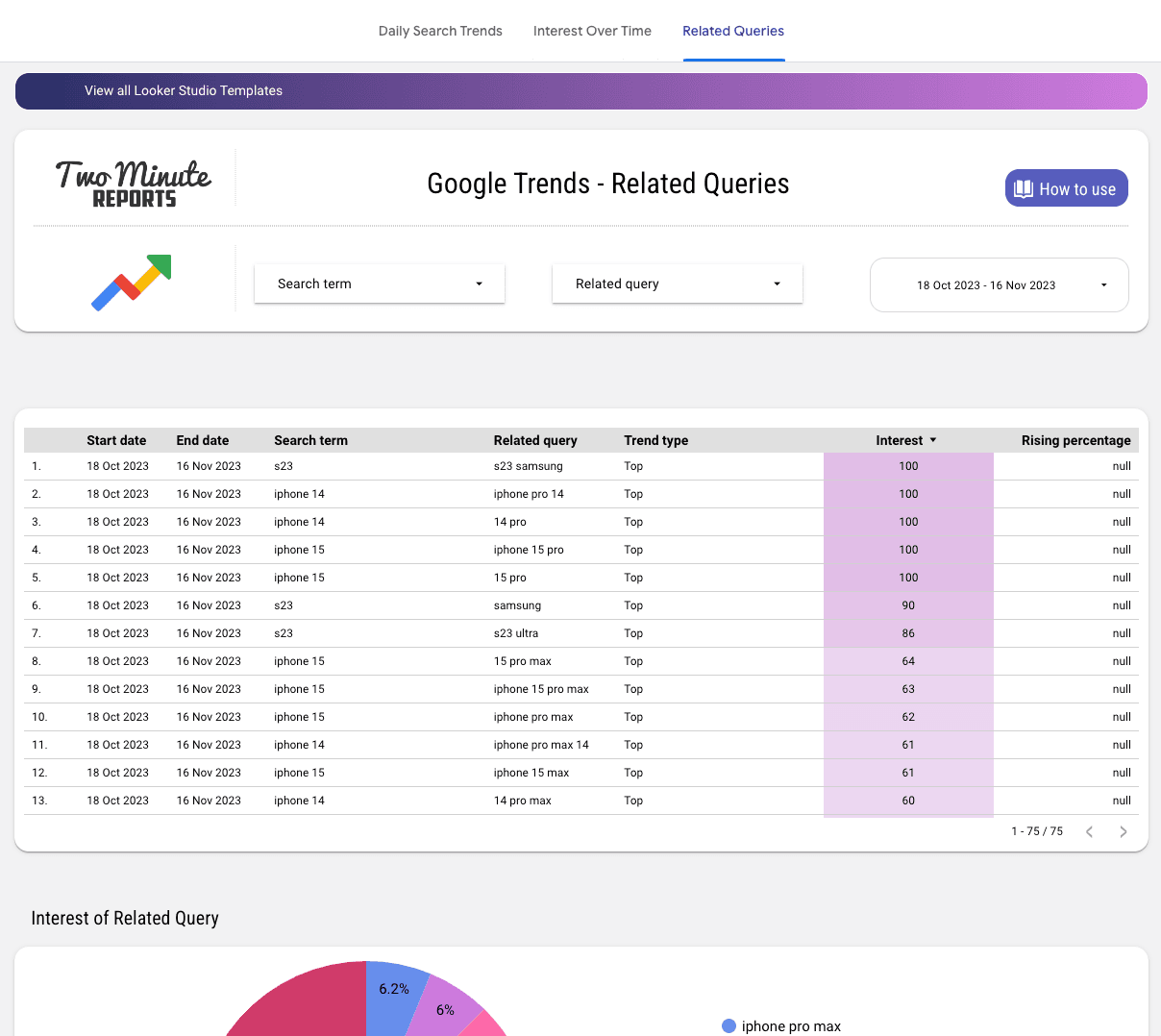Sort the table by the Rising percentage column
This screenshot has width=1161, height=1036.
pyautogui.click(x=1075, y=440)
